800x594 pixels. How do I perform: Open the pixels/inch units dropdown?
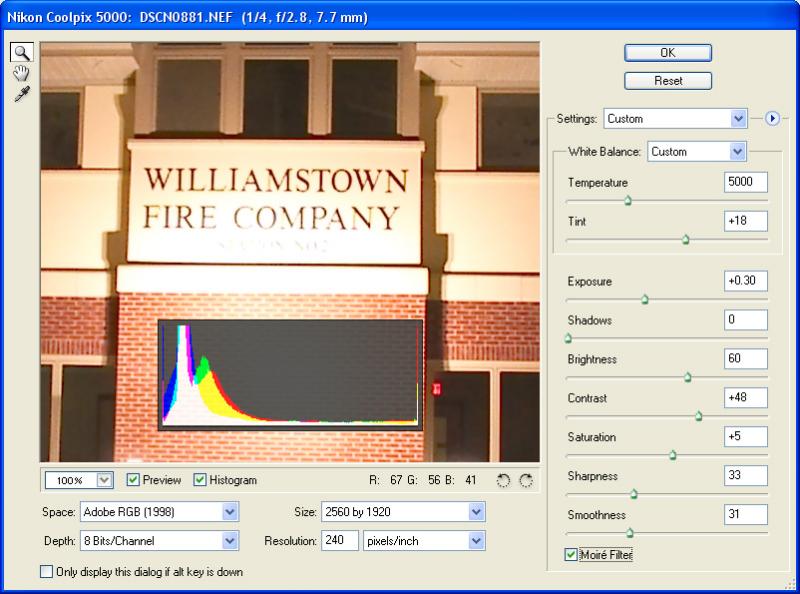(424, 541)
